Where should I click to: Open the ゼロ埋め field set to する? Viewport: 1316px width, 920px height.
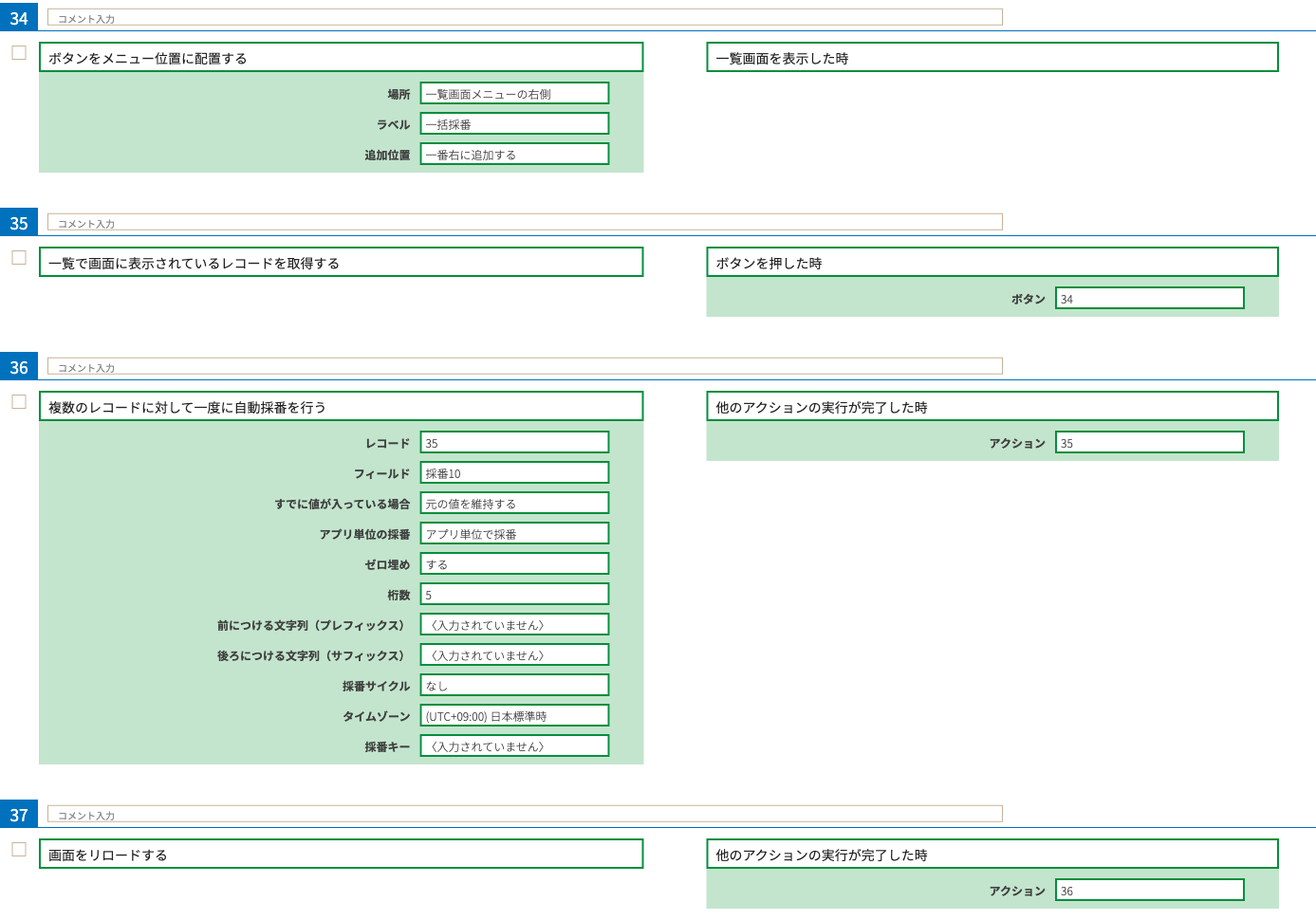click(x=514, y=564)
